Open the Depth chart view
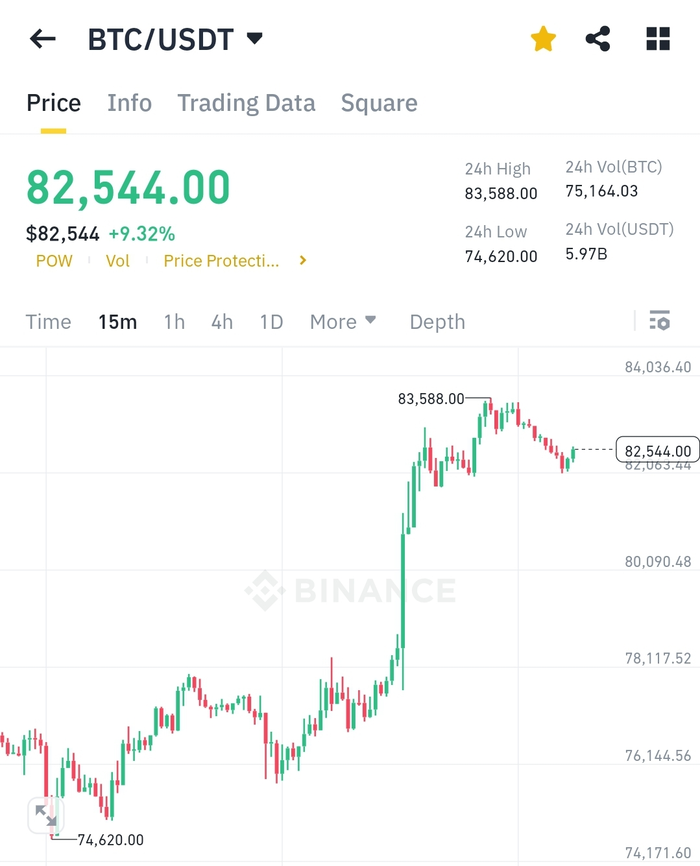Viewport: 700px width, 866px height. pos(437,322)
